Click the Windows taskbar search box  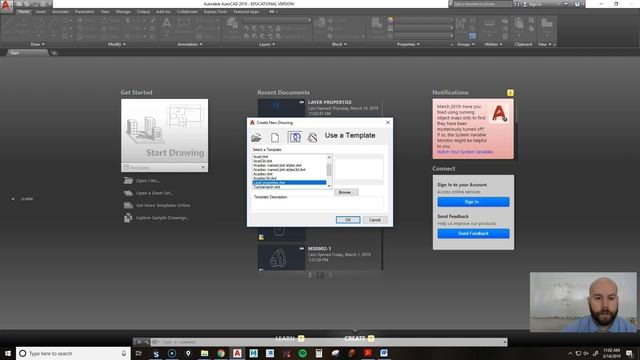[73, 353]
